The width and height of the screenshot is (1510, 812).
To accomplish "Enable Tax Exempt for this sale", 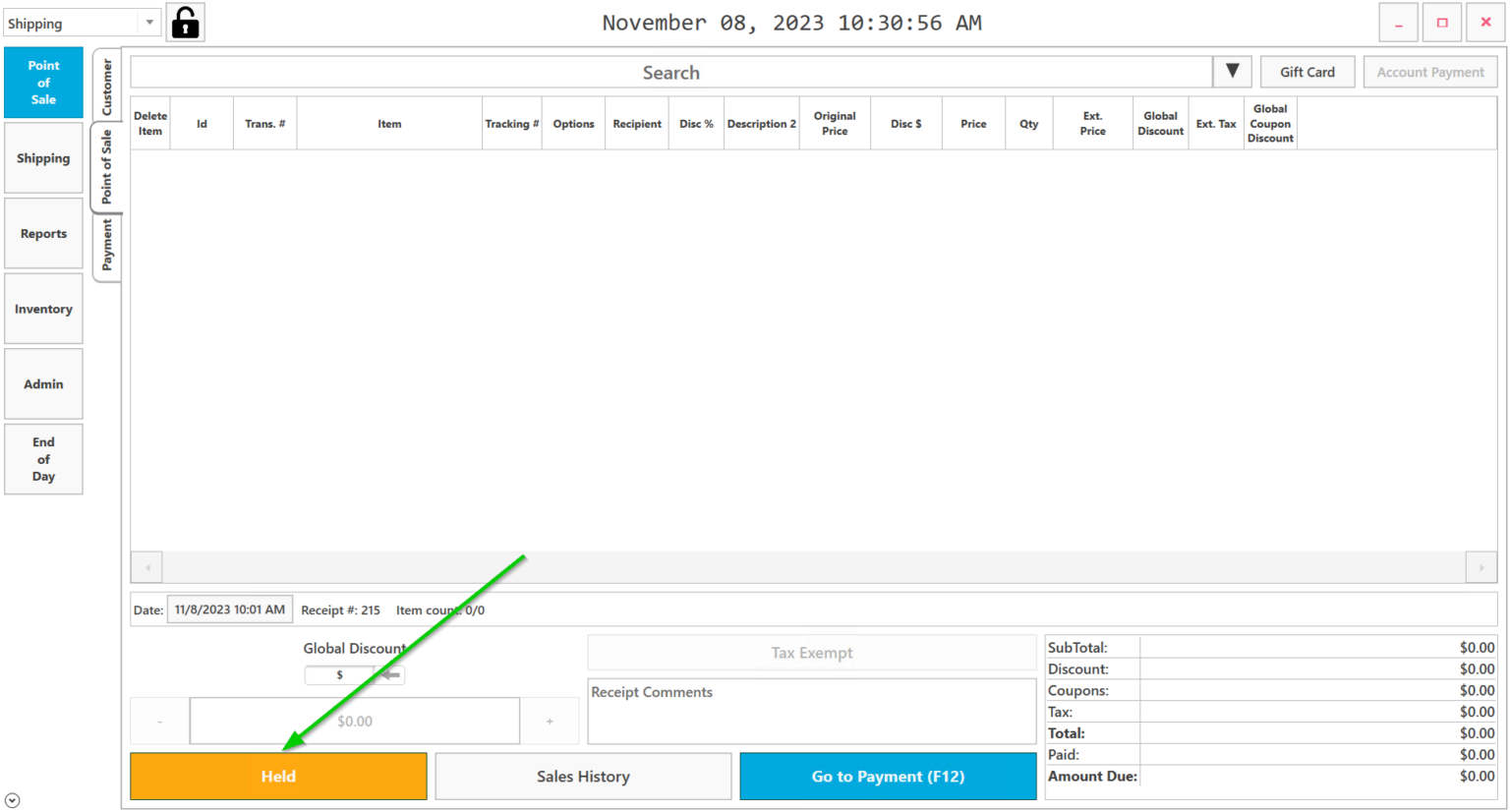I will coord(811,652).
